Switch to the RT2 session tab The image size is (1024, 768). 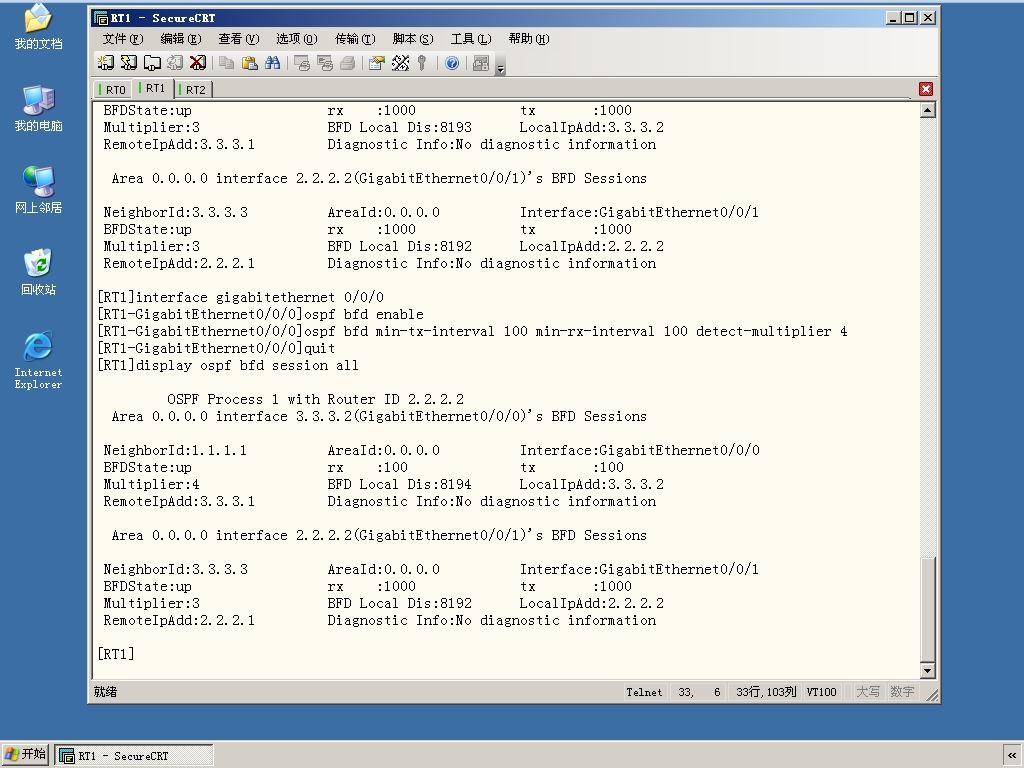[x=193, y=89]
